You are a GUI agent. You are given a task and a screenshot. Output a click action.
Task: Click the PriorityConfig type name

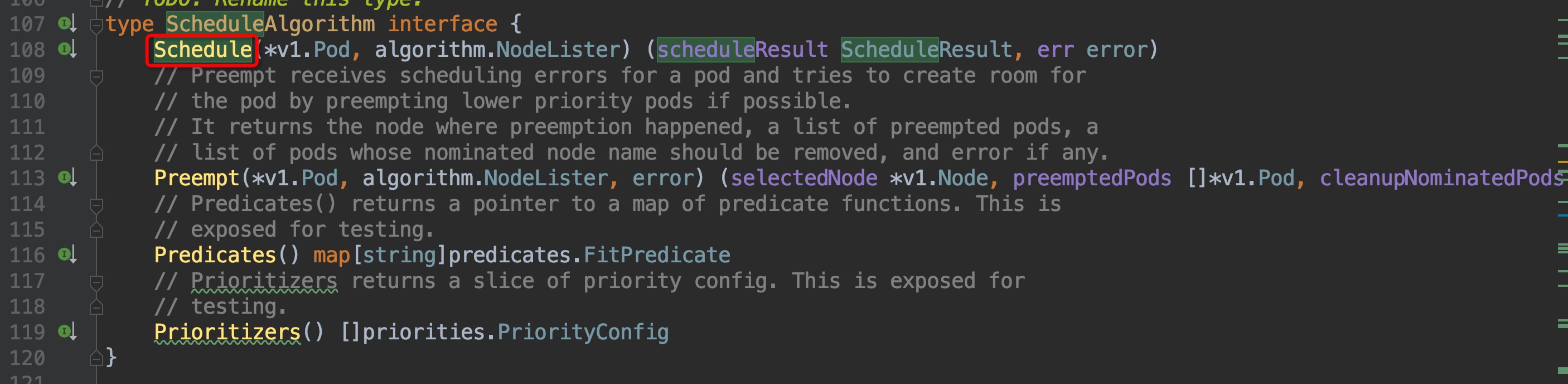pos(583,332)
